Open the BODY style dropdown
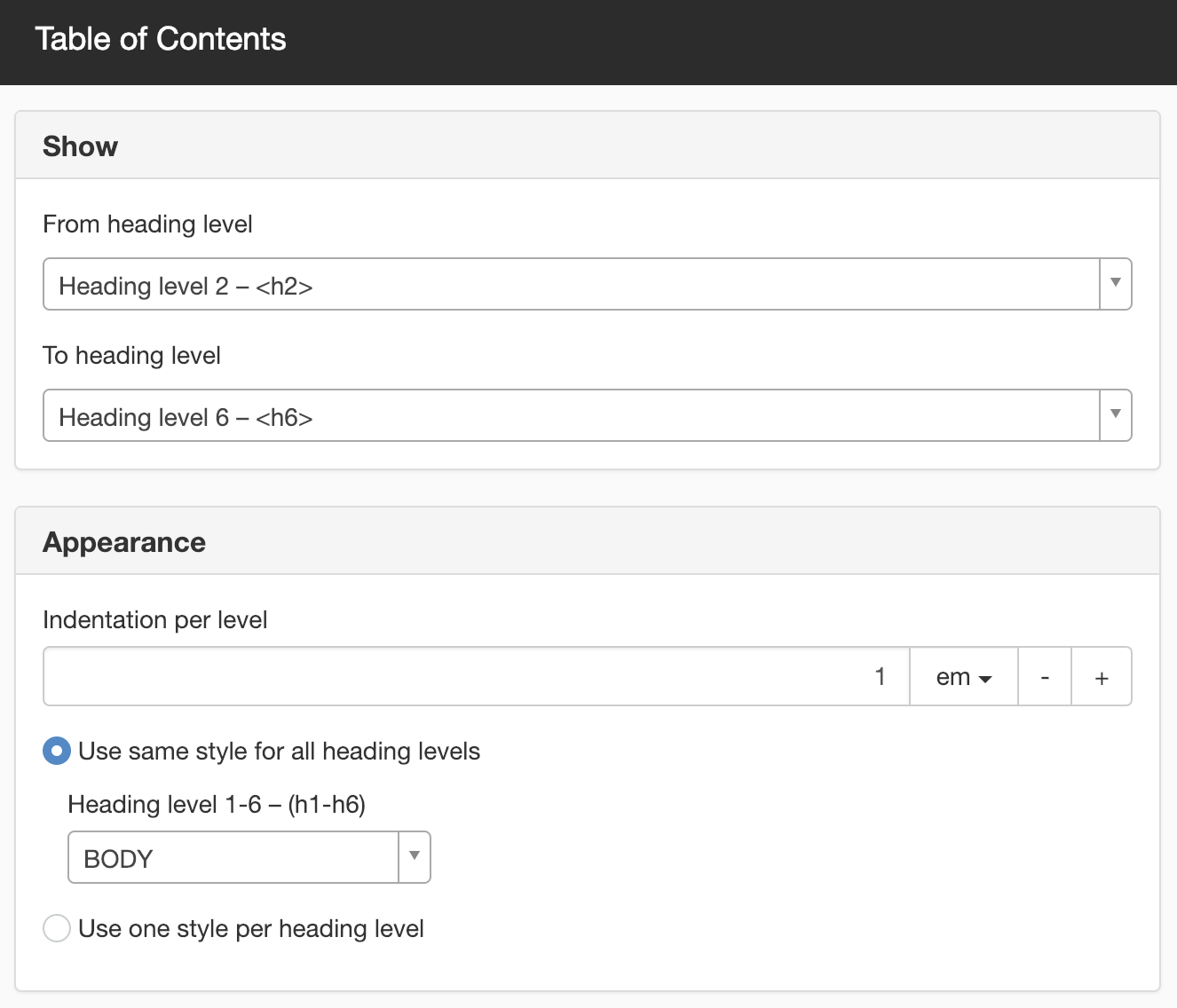The width and height of the screenshot is (1177, 1008). 249,857
